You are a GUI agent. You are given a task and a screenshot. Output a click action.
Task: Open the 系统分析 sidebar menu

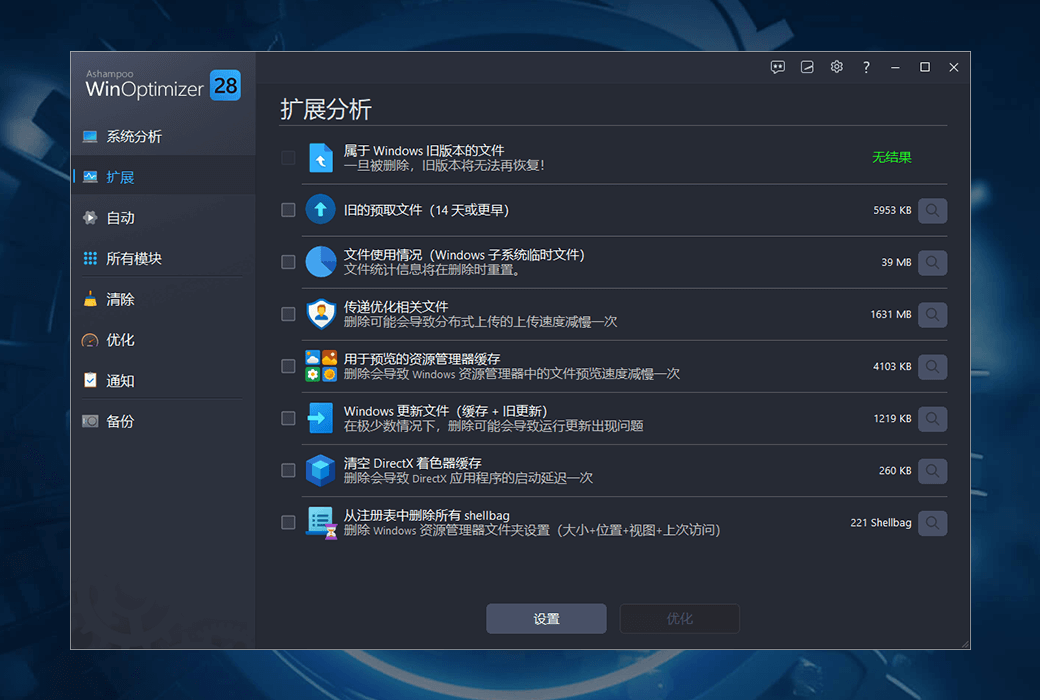(163, 137)
